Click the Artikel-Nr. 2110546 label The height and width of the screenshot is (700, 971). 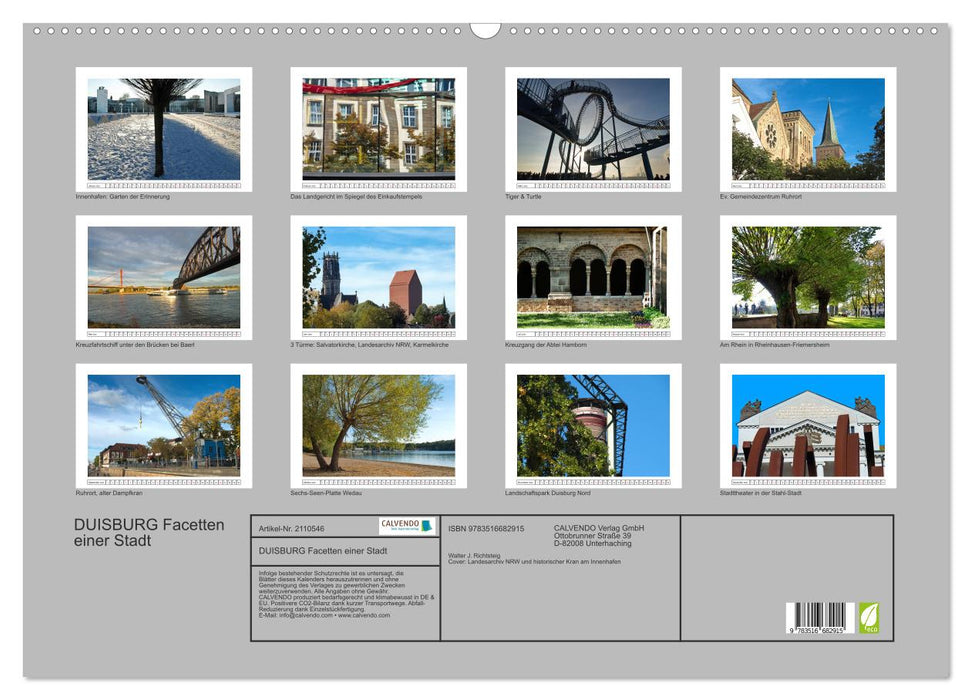pos(292,529)
